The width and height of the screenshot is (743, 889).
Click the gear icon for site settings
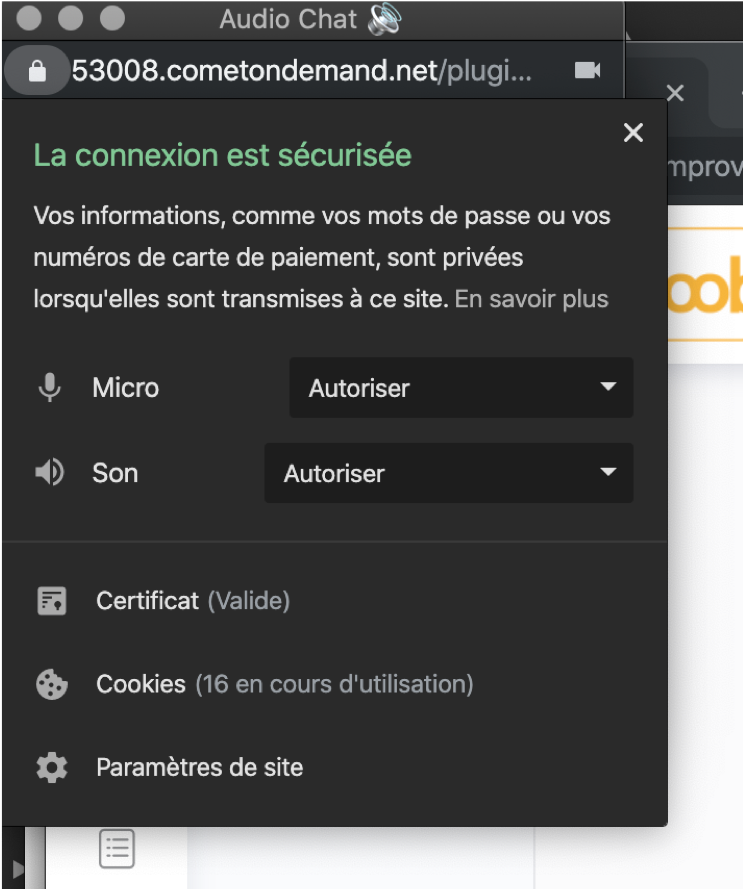[52, 768]
